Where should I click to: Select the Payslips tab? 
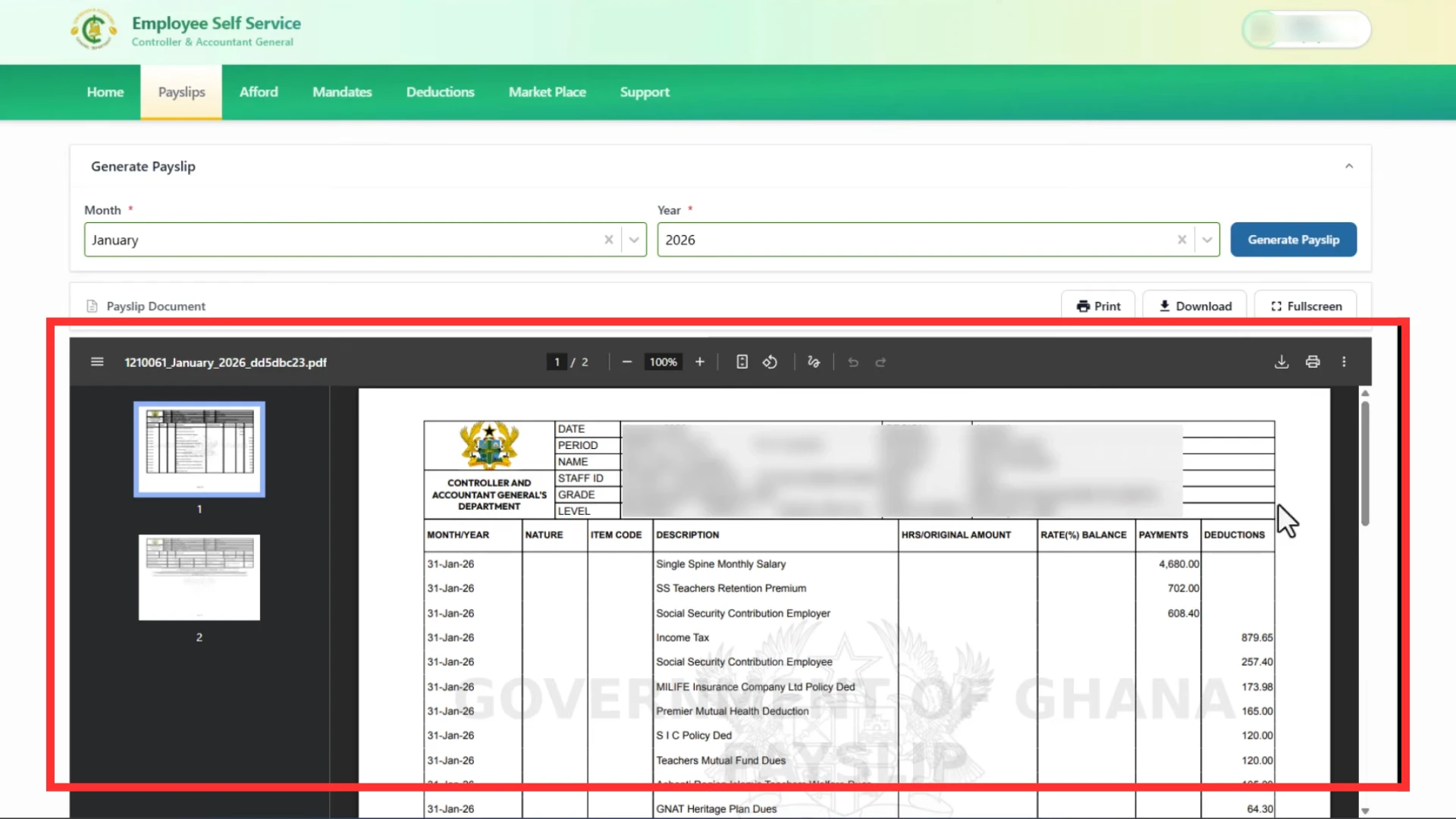click(x=181, y=92)
